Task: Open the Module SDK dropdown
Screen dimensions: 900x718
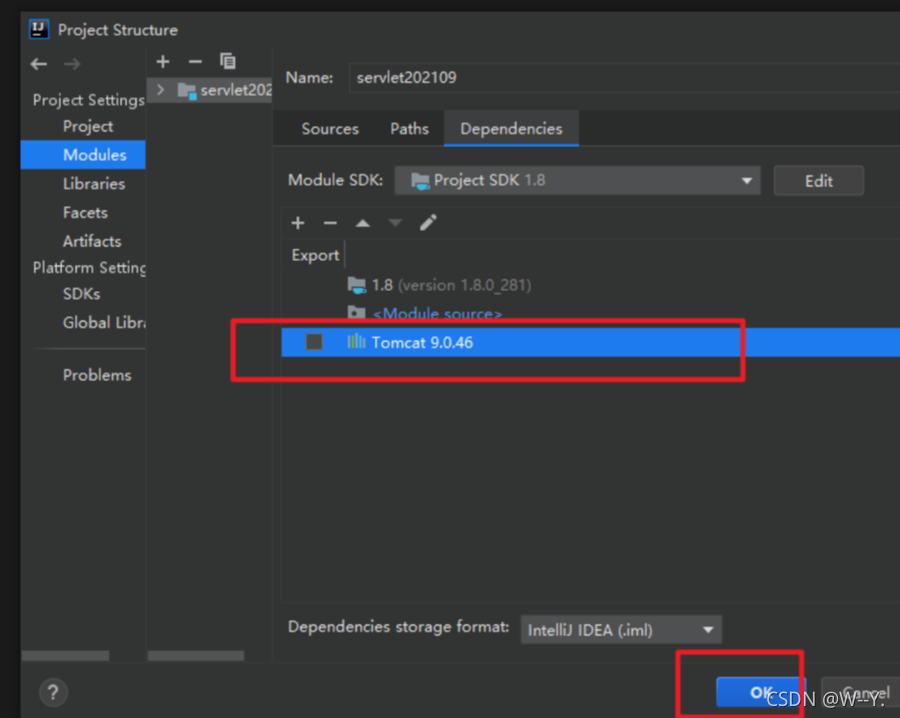Action: click(577, 181)
